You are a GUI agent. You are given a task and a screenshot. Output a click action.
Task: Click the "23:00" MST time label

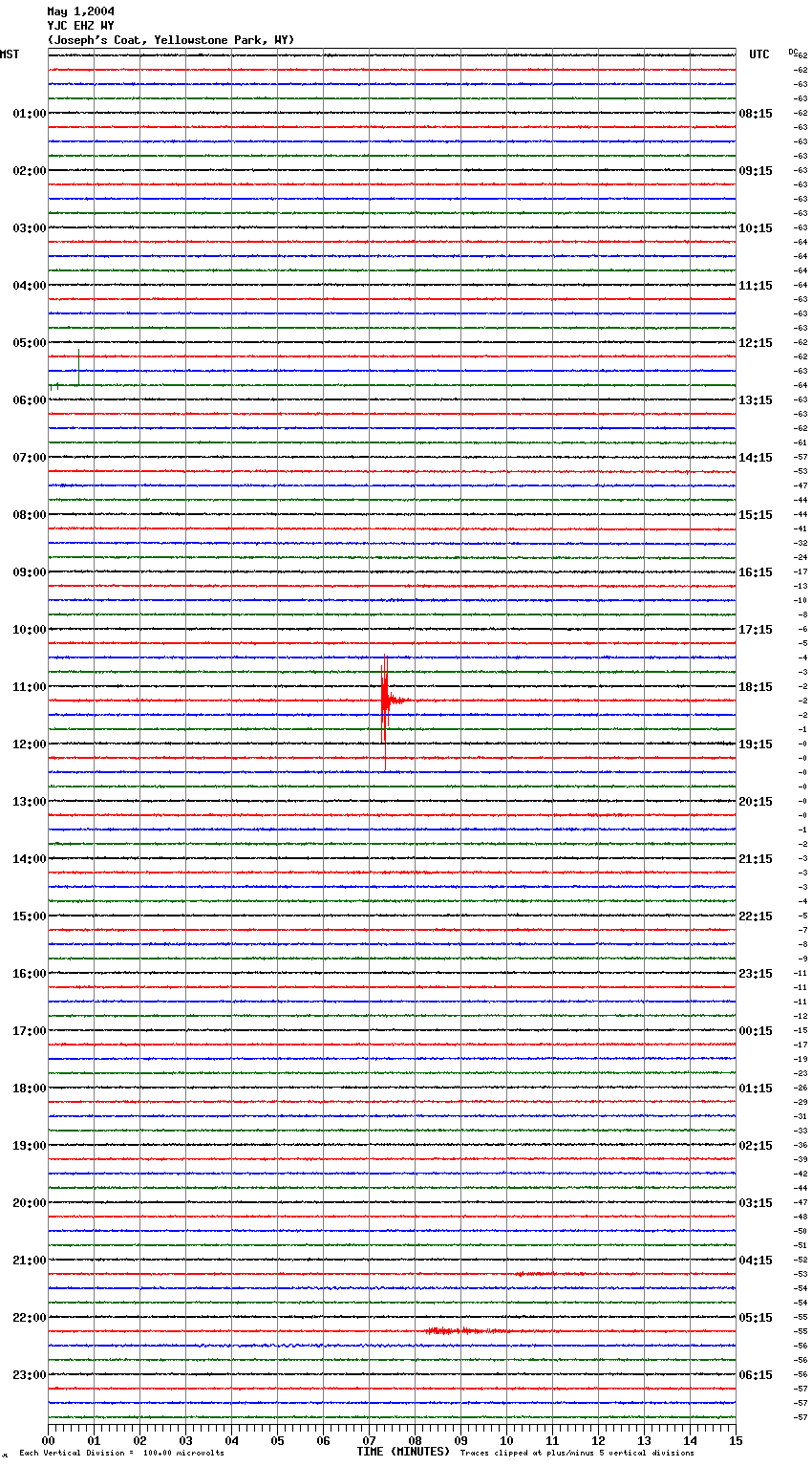pos(30,1375)
